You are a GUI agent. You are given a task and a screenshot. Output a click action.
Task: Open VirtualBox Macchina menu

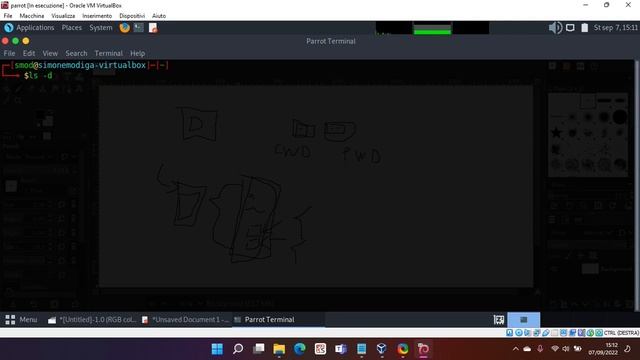click(32, 16)
